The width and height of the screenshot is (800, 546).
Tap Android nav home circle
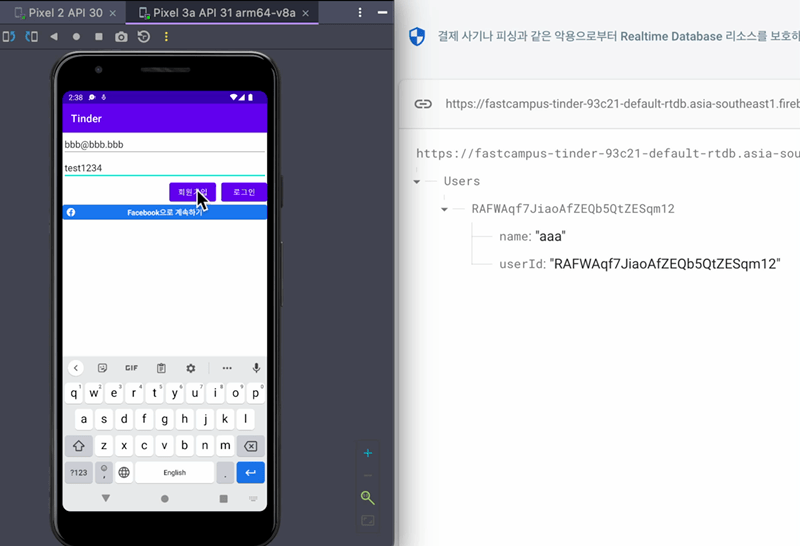tap(164, 499)
